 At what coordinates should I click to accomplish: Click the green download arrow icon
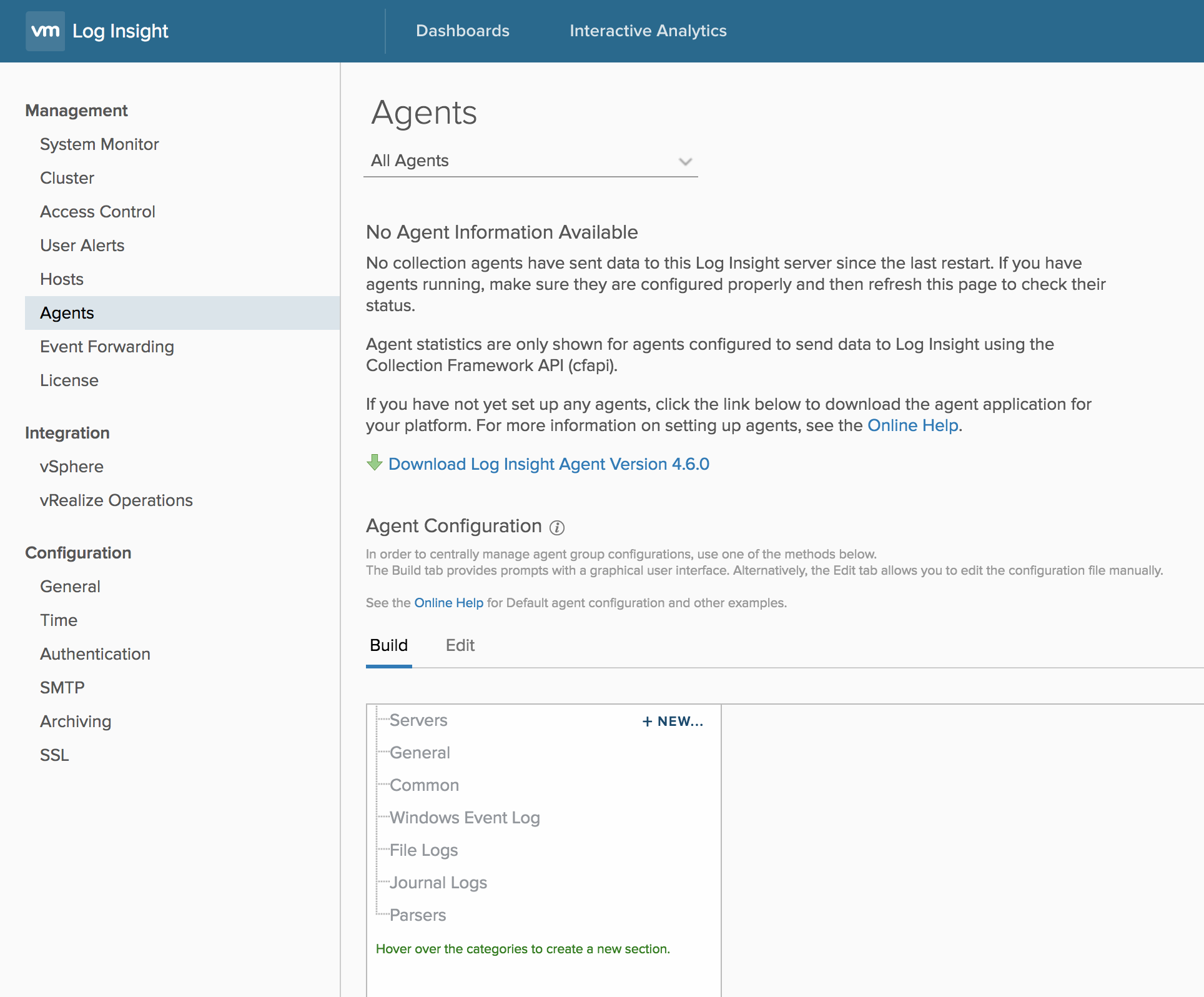pos(374,463)
